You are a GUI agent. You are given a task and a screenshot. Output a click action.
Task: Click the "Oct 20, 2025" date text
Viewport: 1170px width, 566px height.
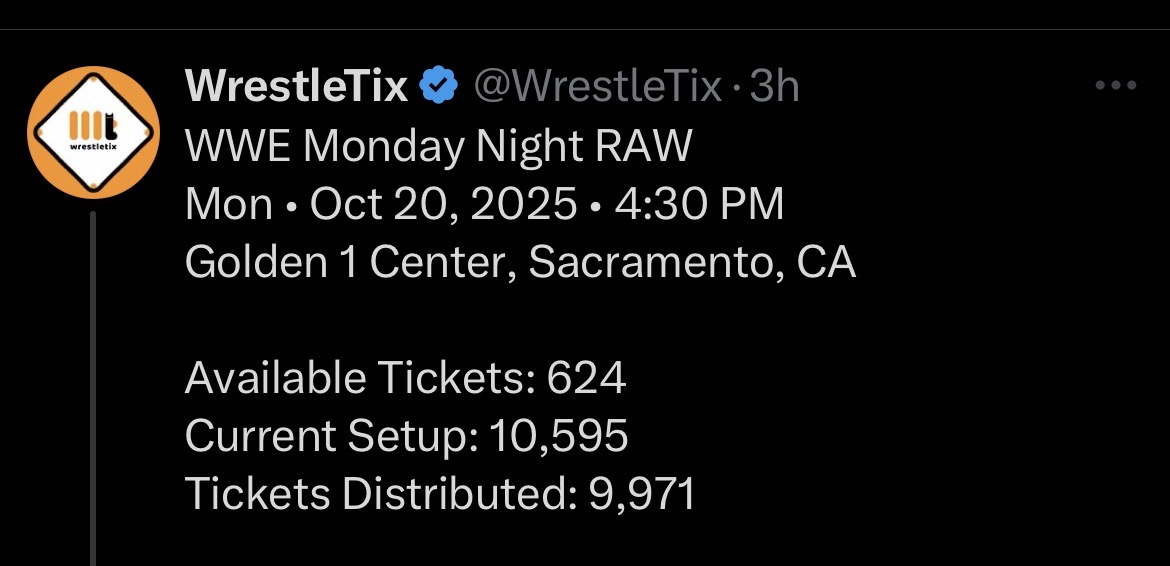coord(443,205)
